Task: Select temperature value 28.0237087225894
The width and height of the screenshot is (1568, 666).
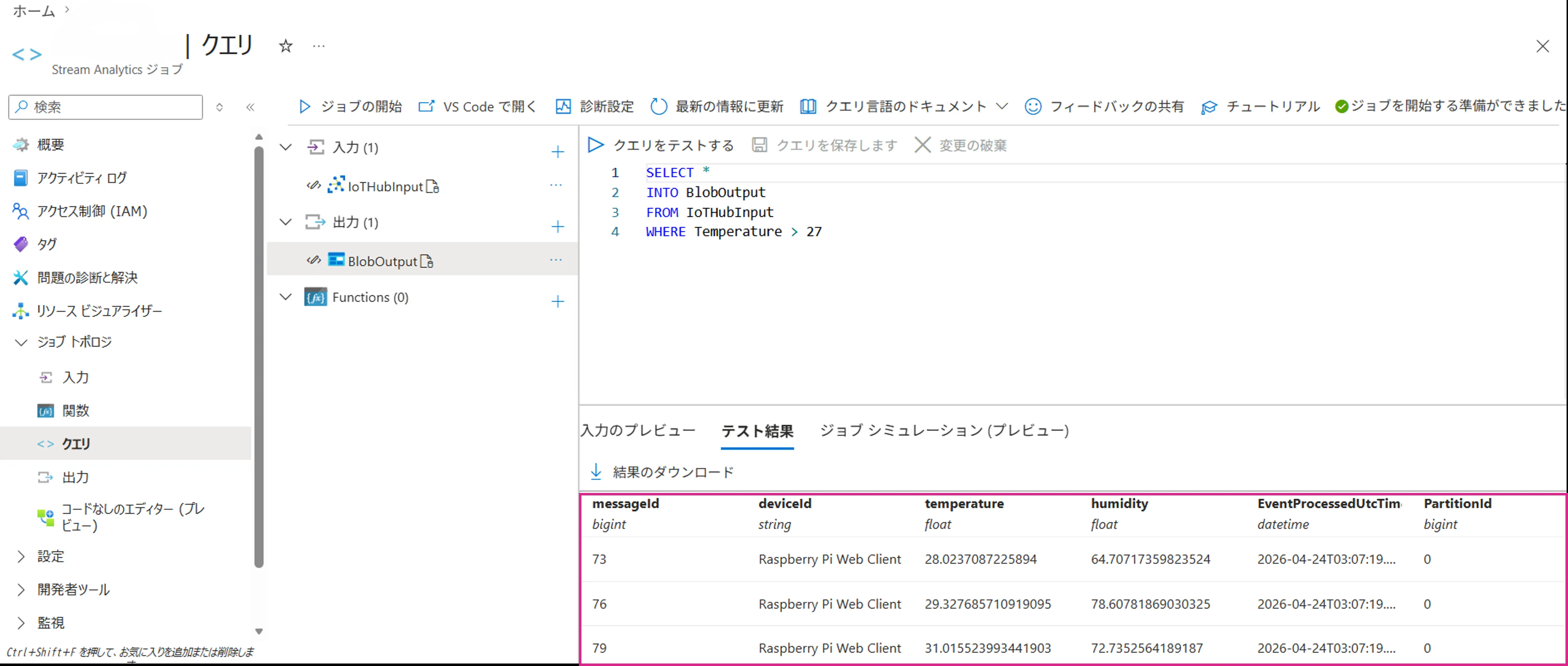Action: (x=981, y=559)
